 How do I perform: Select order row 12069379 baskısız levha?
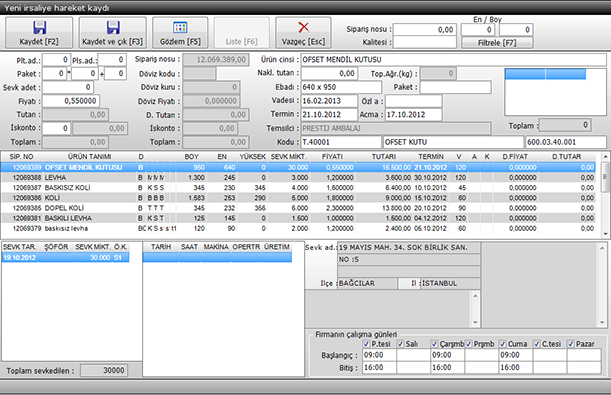tap(298, 228)
